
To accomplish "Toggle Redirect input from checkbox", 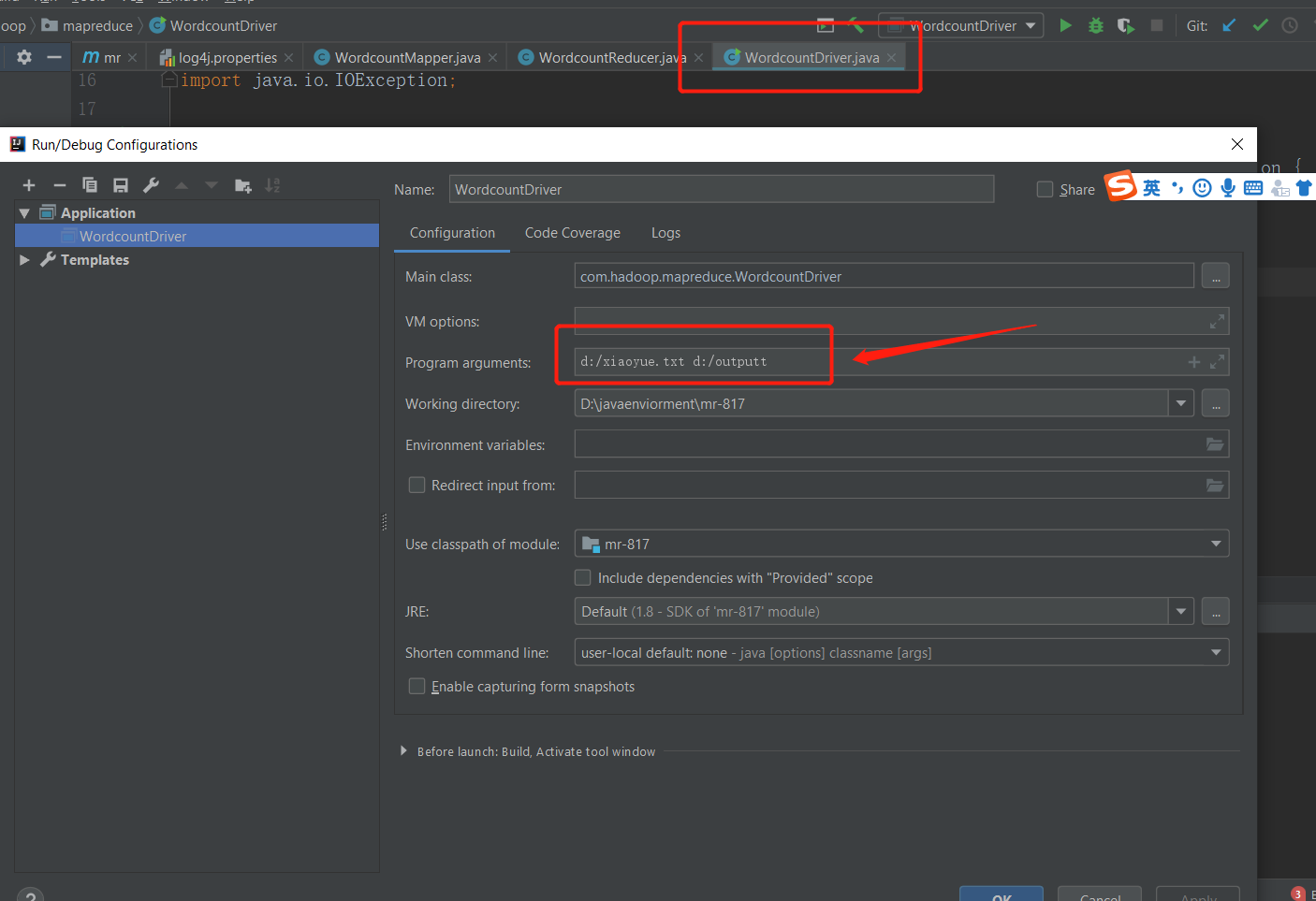I will tap(417, 485).
